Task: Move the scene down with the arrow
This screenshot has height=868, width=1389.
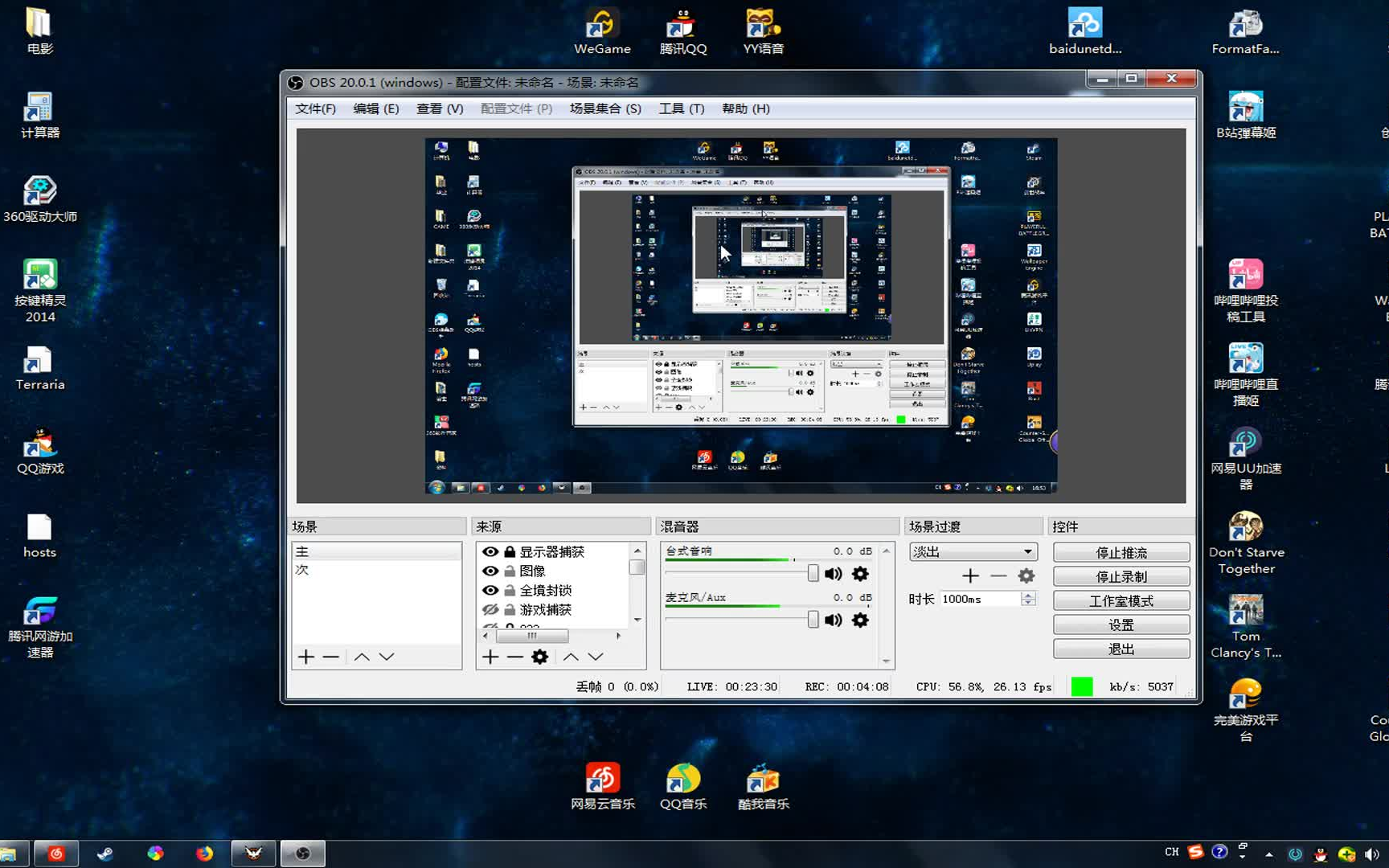Action: (x=387, y=657)
